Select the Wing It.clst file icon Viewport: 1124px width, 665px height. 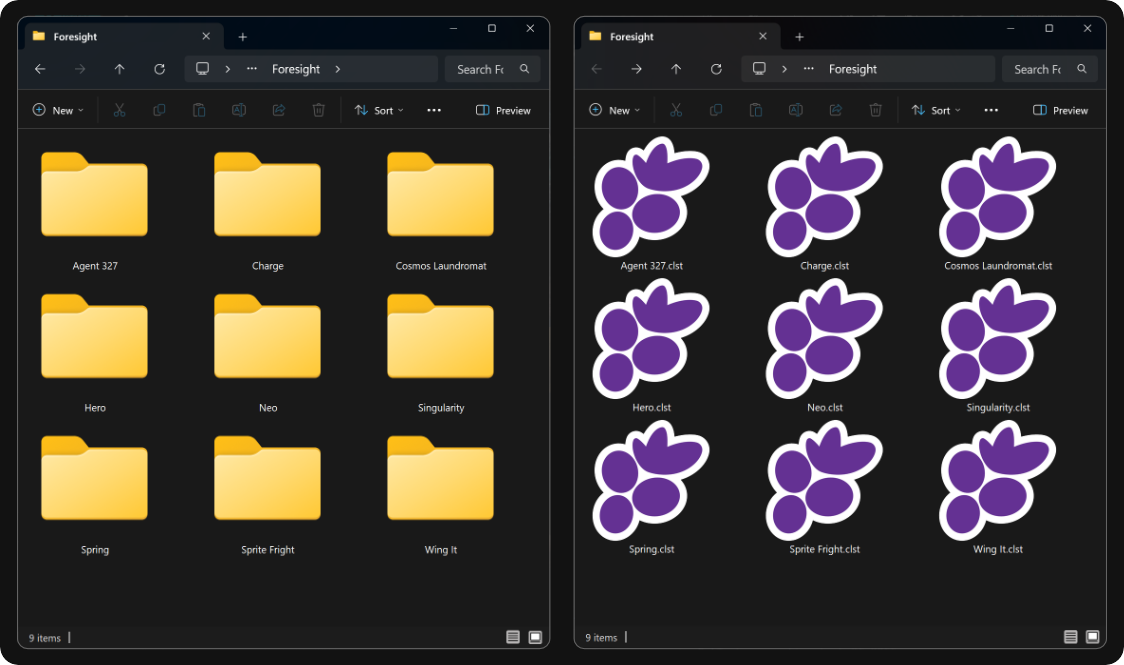click(998, 481)
